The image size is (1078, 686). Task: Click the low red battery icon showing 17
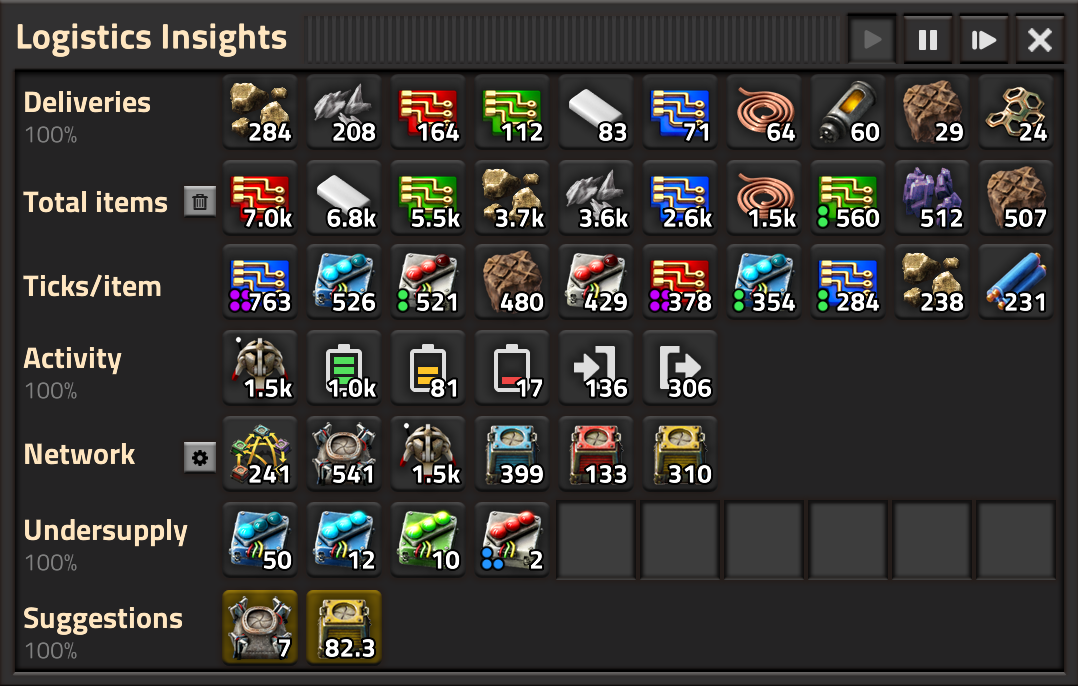click(512, 368)
